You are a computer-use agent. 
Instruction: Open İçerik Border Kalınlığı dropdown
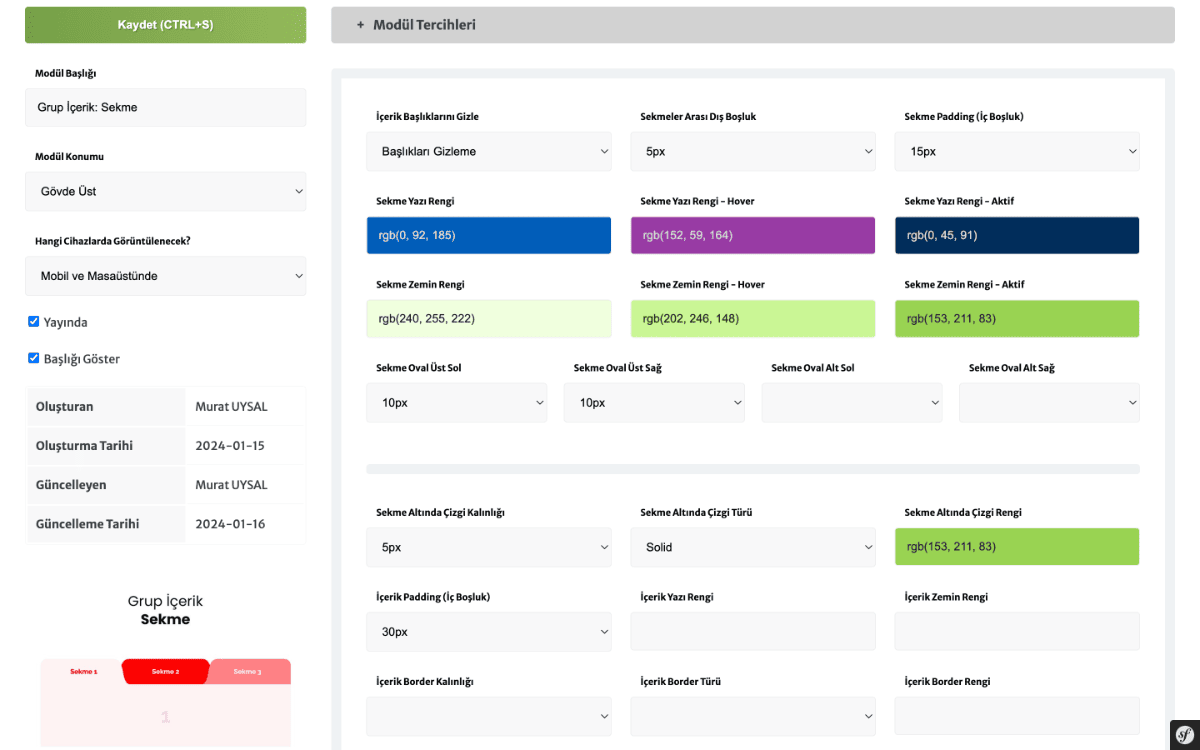click(489, 716)
